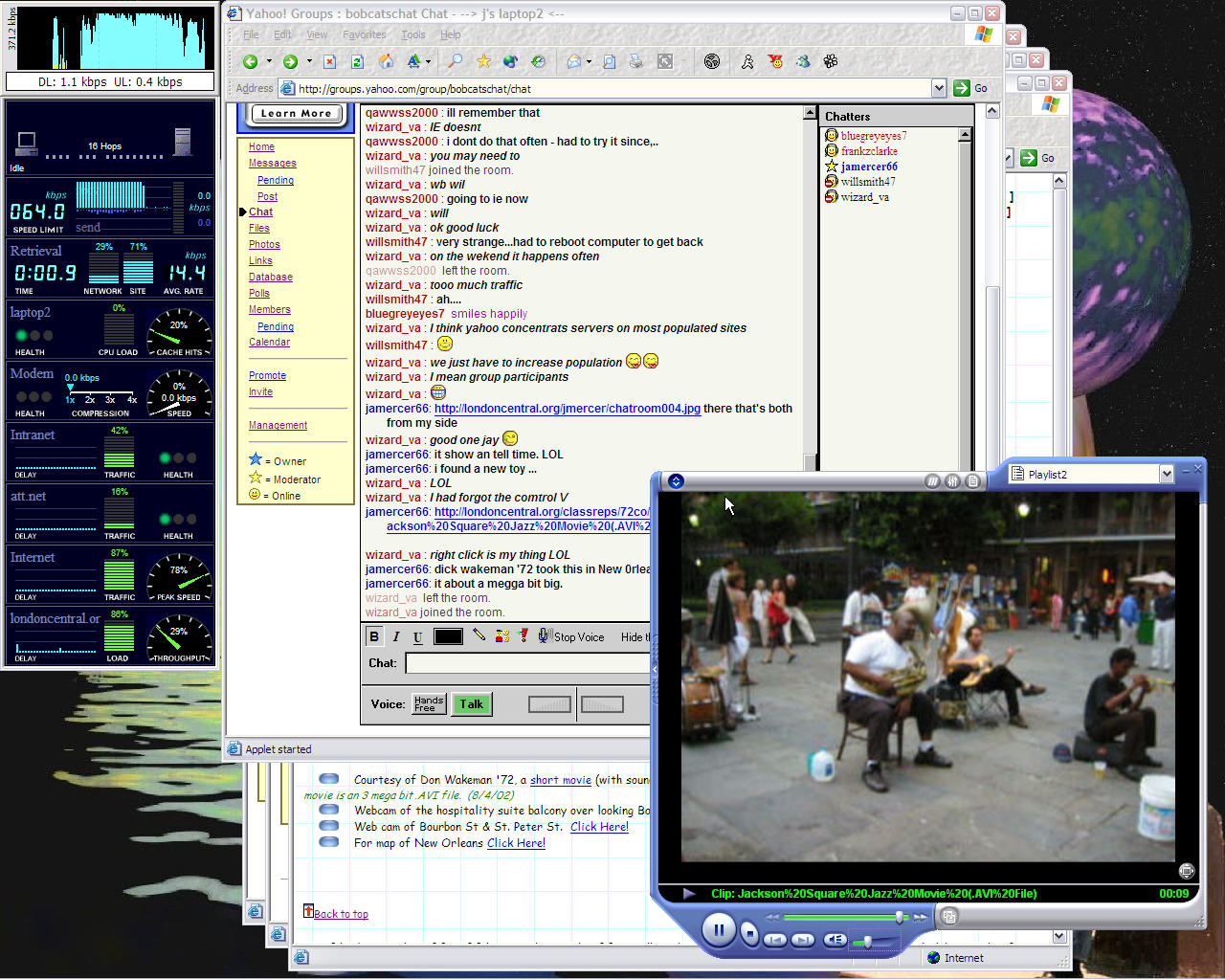Open the Members link in sidebar

269,309
